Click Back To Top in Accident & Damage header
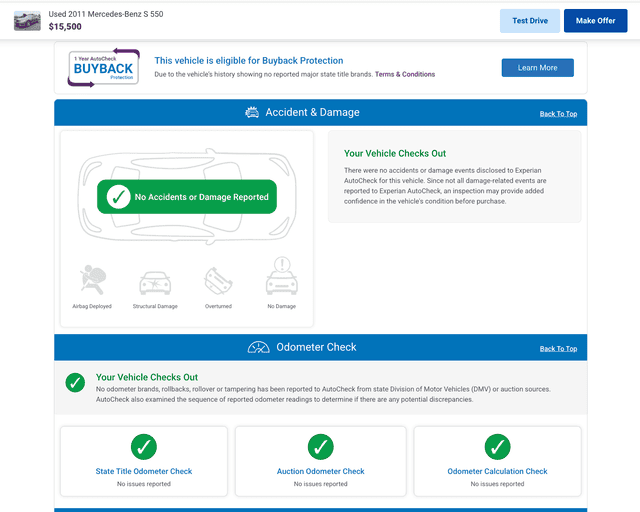The height and width of the screenshot is (512, 640). coord(558,114)
